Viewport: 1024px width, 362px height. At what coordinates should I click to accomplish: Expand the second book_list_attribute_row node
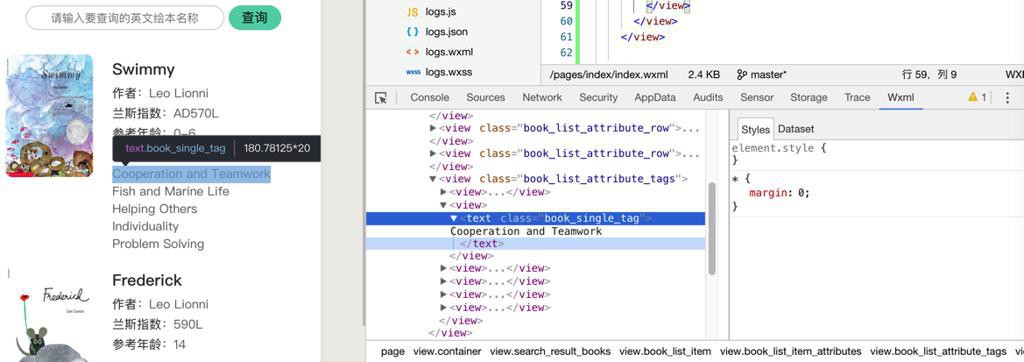click(x=433, y=154)
